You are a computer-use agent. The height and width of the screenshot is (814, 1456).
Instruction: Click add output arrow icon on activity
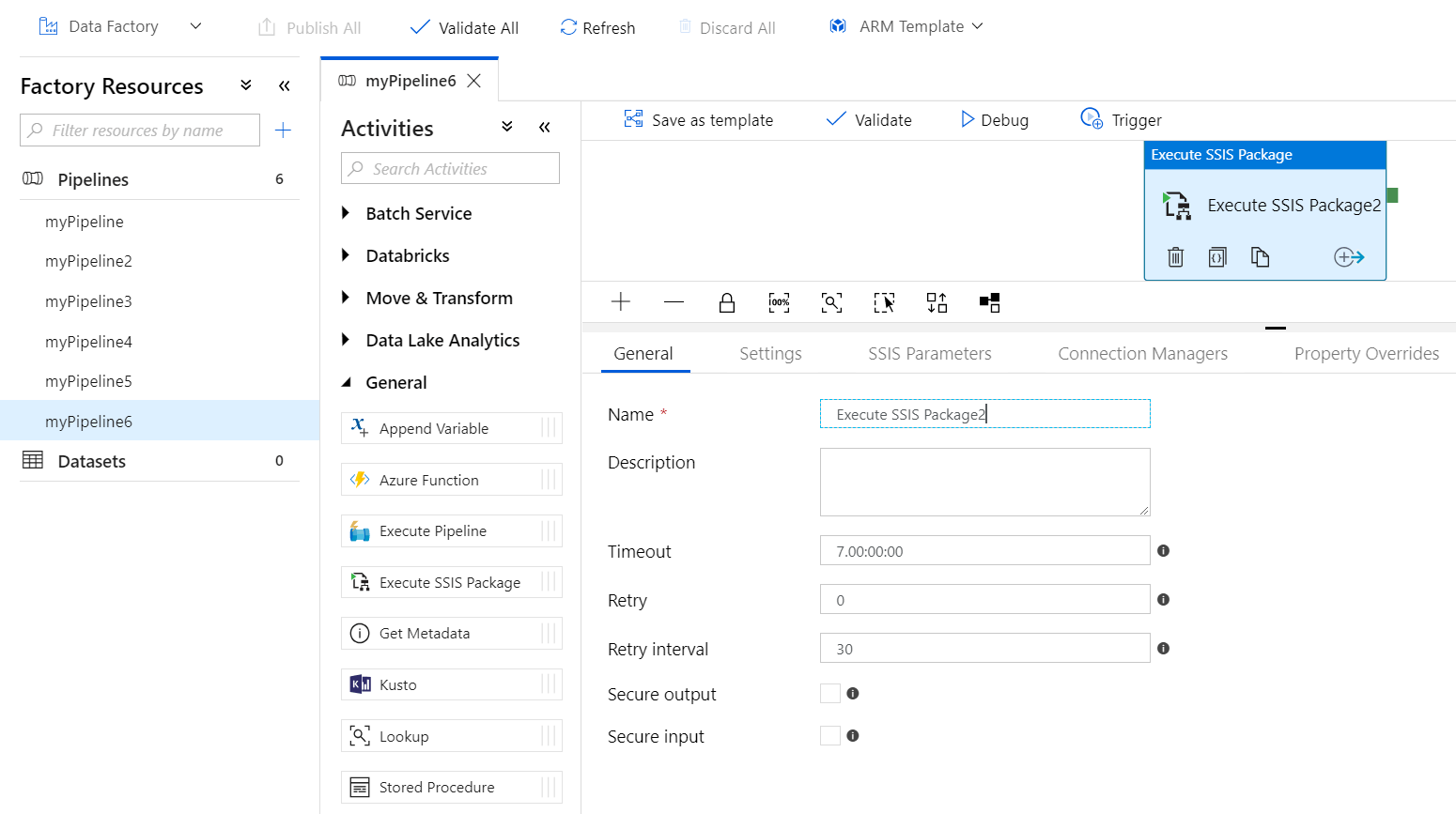click(1348, 257)
